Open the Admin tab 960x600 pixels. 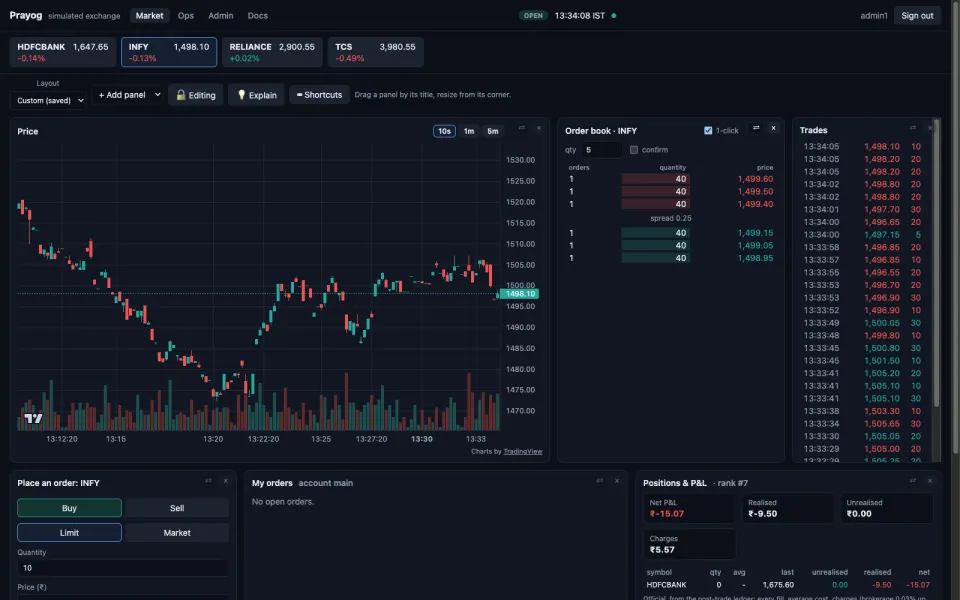(220, 15)
